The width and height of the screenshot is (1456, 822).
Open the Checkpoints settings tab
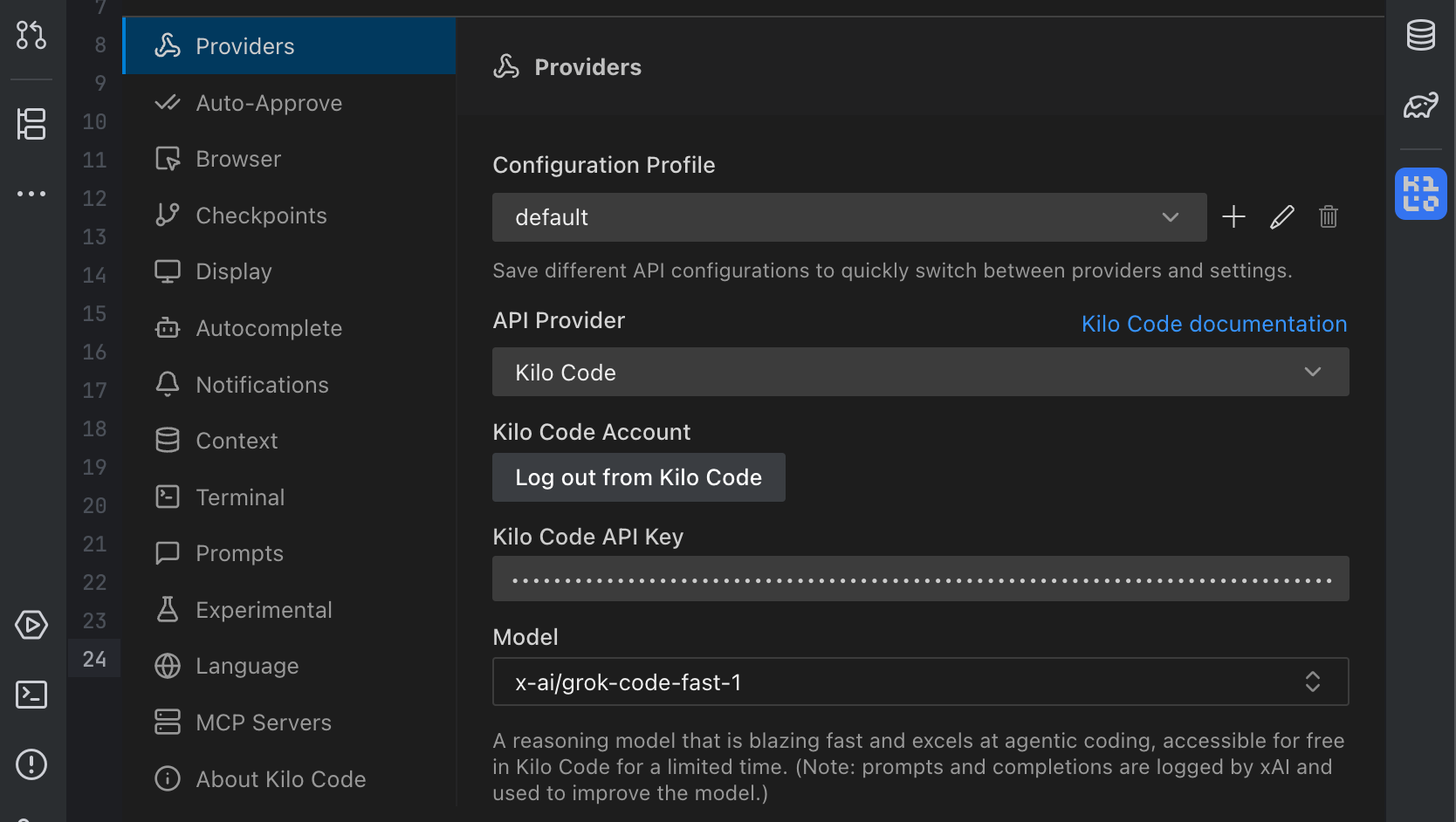pos(290,216)
